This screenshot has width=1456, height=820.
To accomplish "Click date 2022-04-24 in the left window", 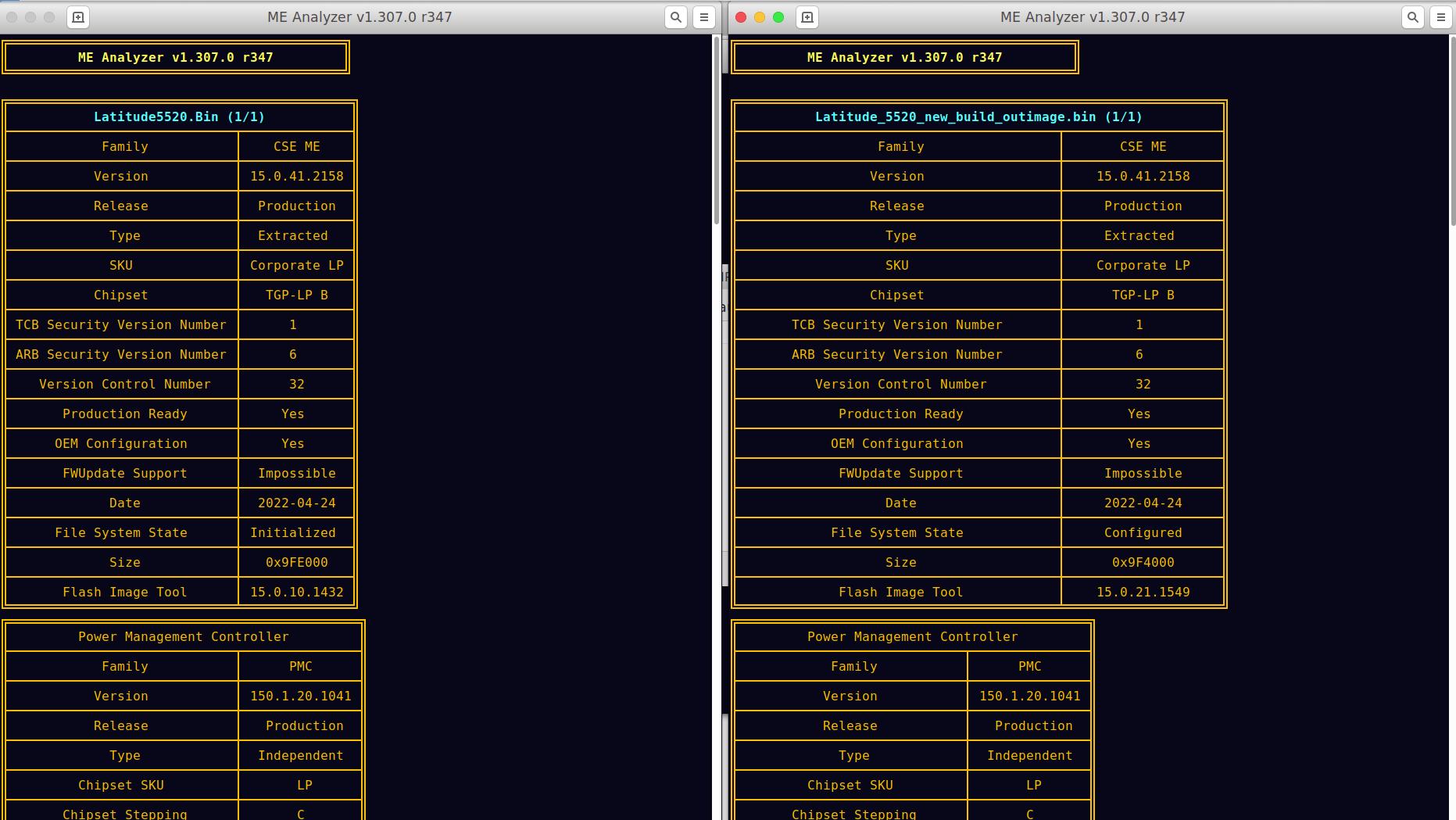I will pyautogui.click(x=297, y=503).
